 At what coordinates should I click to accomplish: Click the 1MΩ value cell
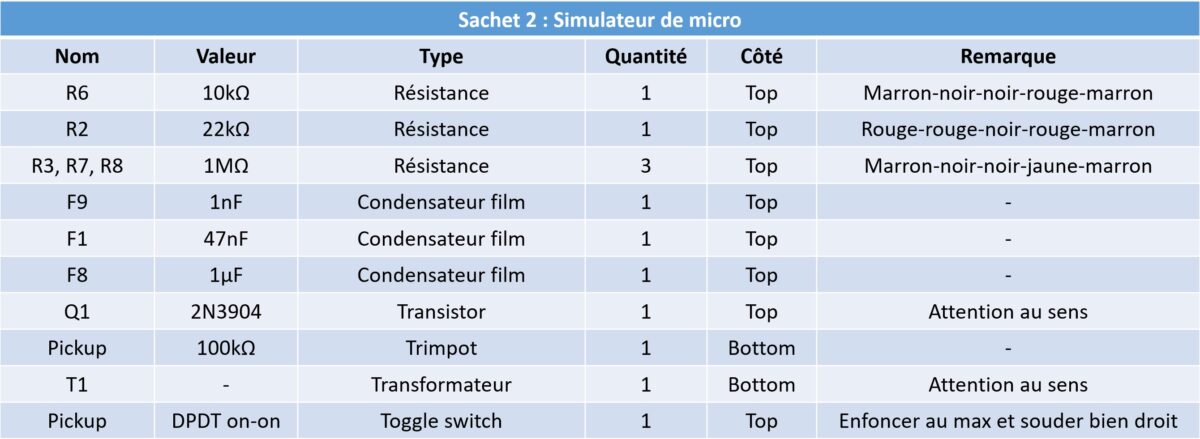[x=226, y=166]
